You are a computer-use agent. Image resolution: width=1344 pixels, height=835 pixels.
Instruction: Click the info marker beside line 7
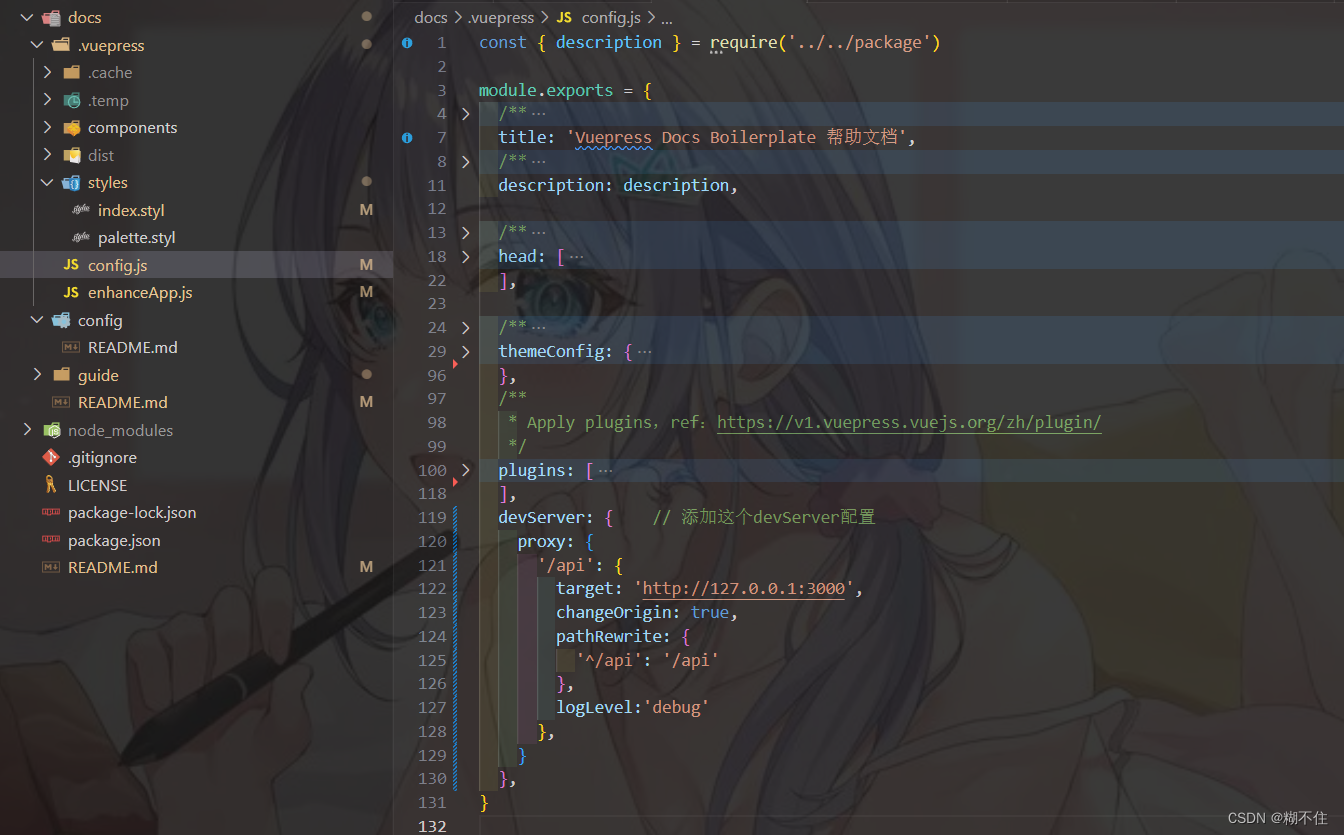(407, 138)
